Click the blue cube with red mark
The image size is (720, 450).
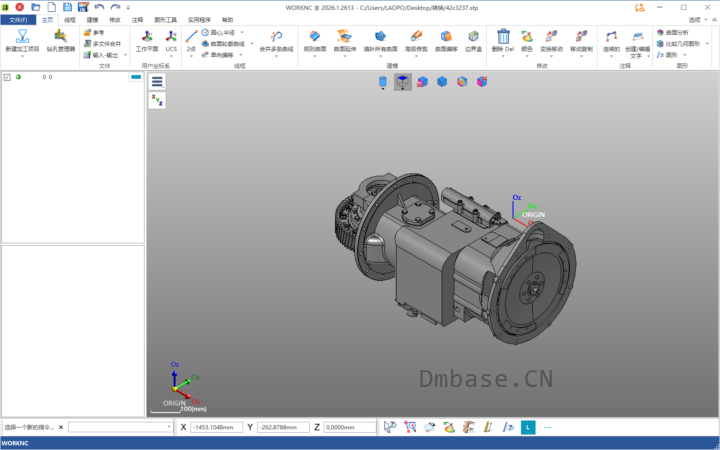pos(422,82)
